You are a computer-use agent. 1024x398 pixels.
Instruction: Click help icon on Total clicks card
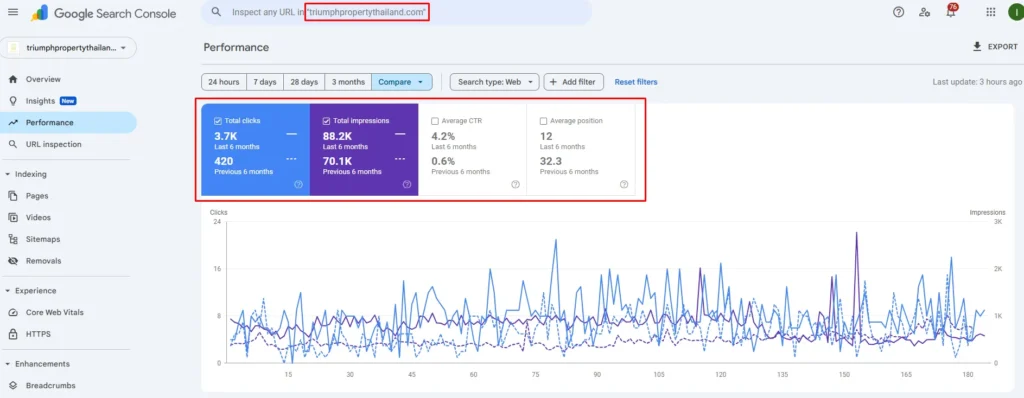[x=298, y=184]
